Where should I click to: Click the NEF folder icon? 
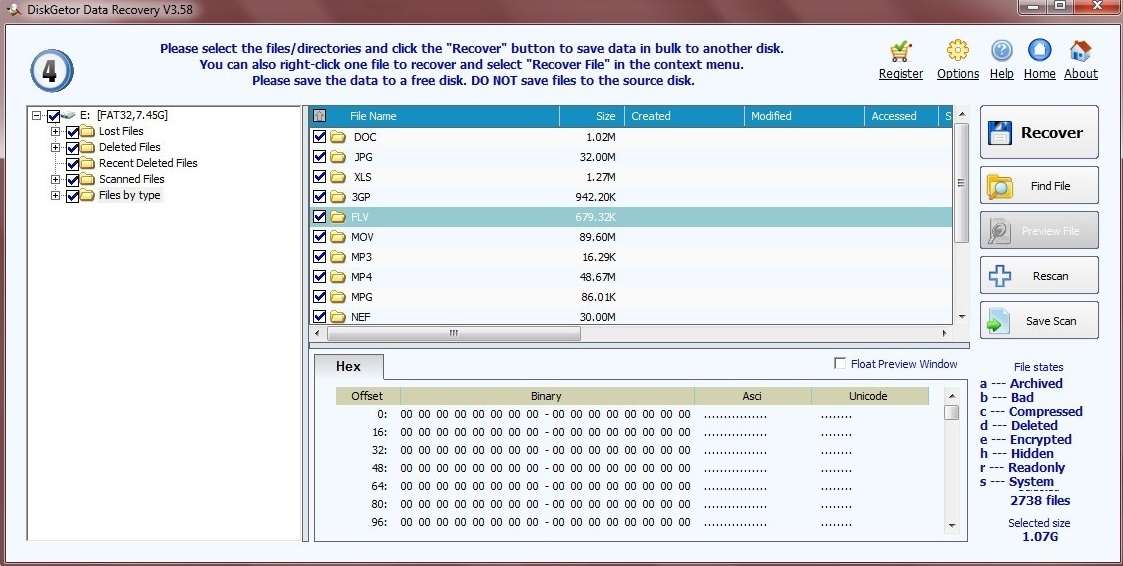338,317
